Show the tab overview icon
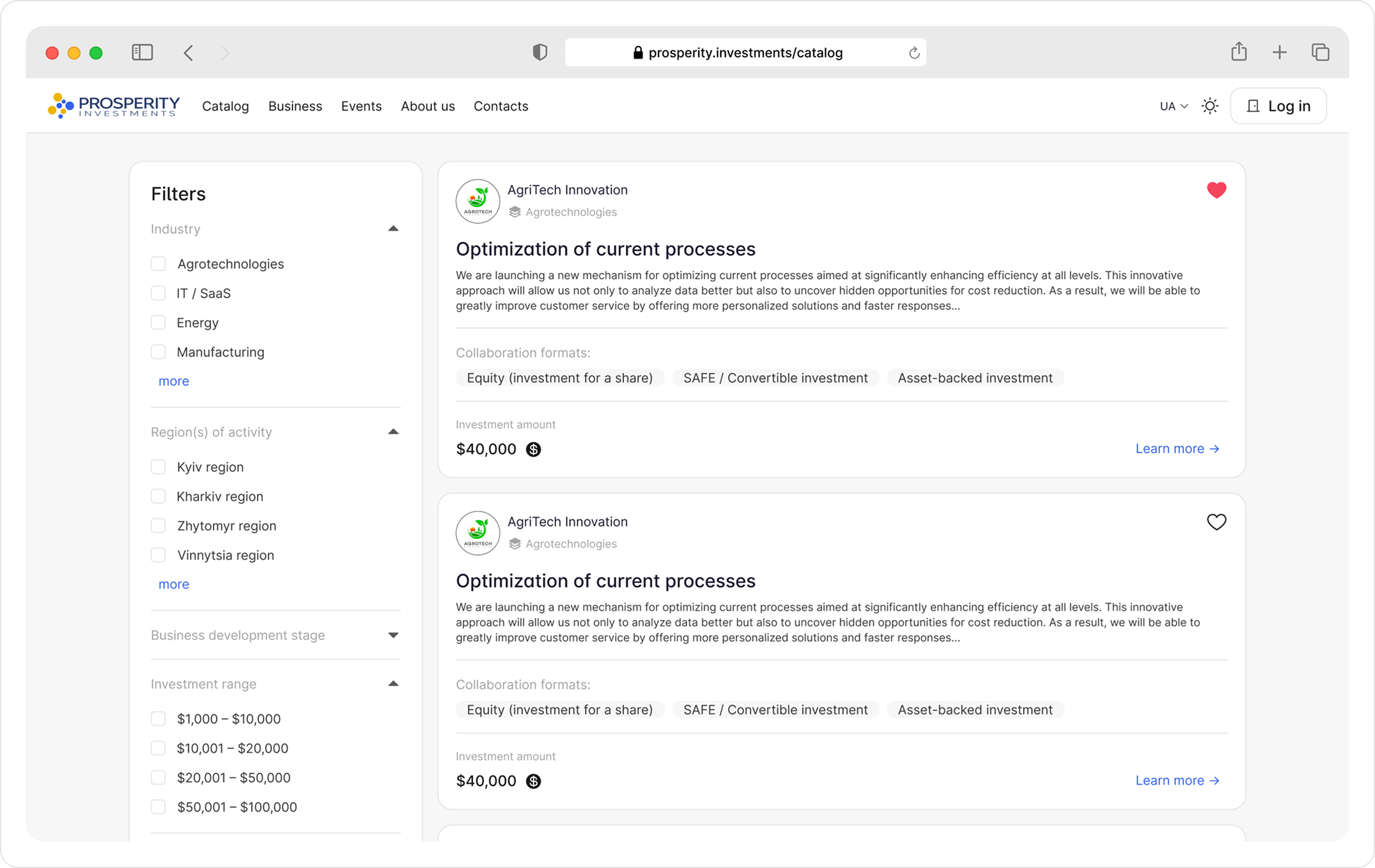This screenshot has width=1375, height=868. pos(1320,53)
